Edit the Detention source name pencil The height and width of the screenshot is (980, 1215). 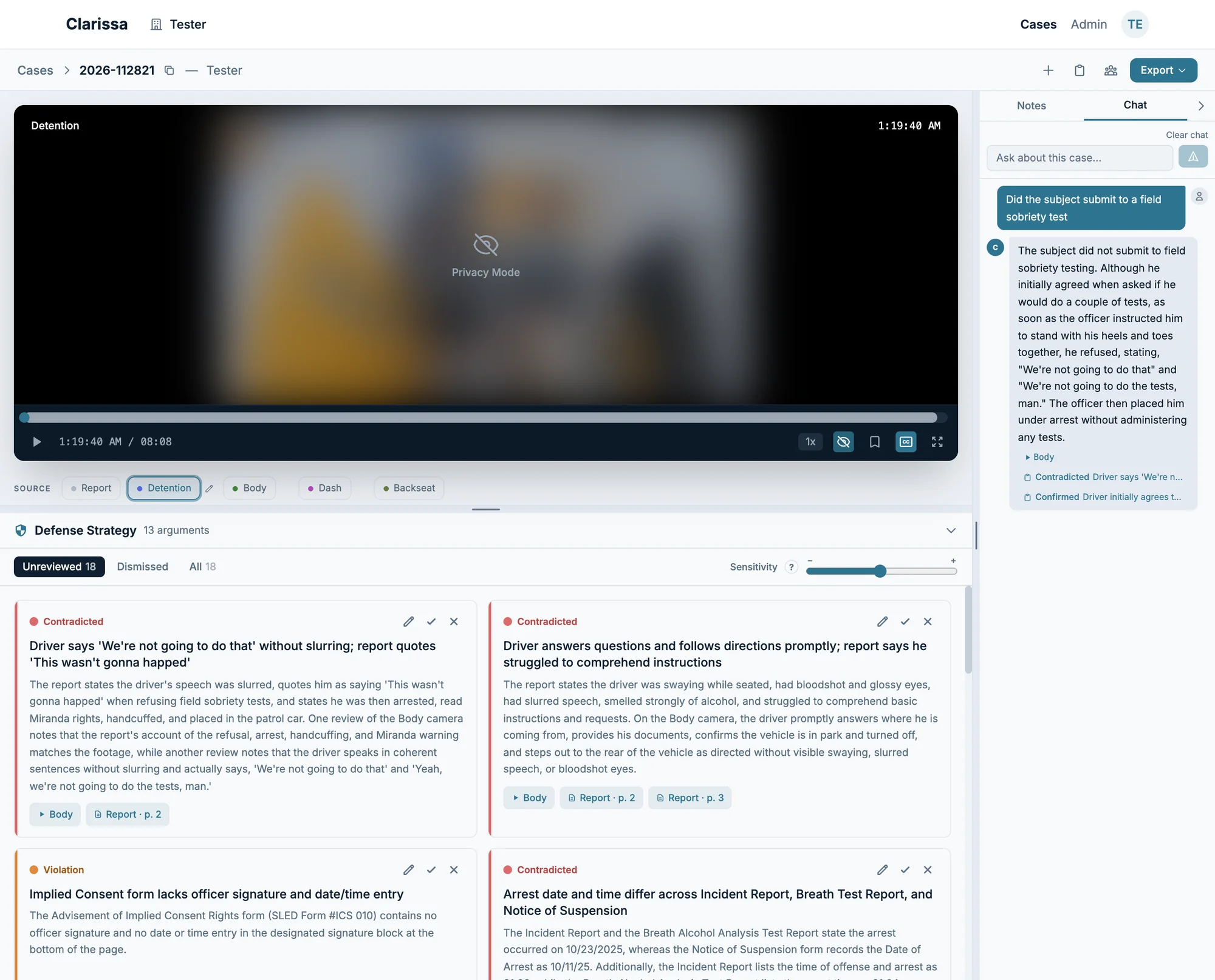point(210,488)
